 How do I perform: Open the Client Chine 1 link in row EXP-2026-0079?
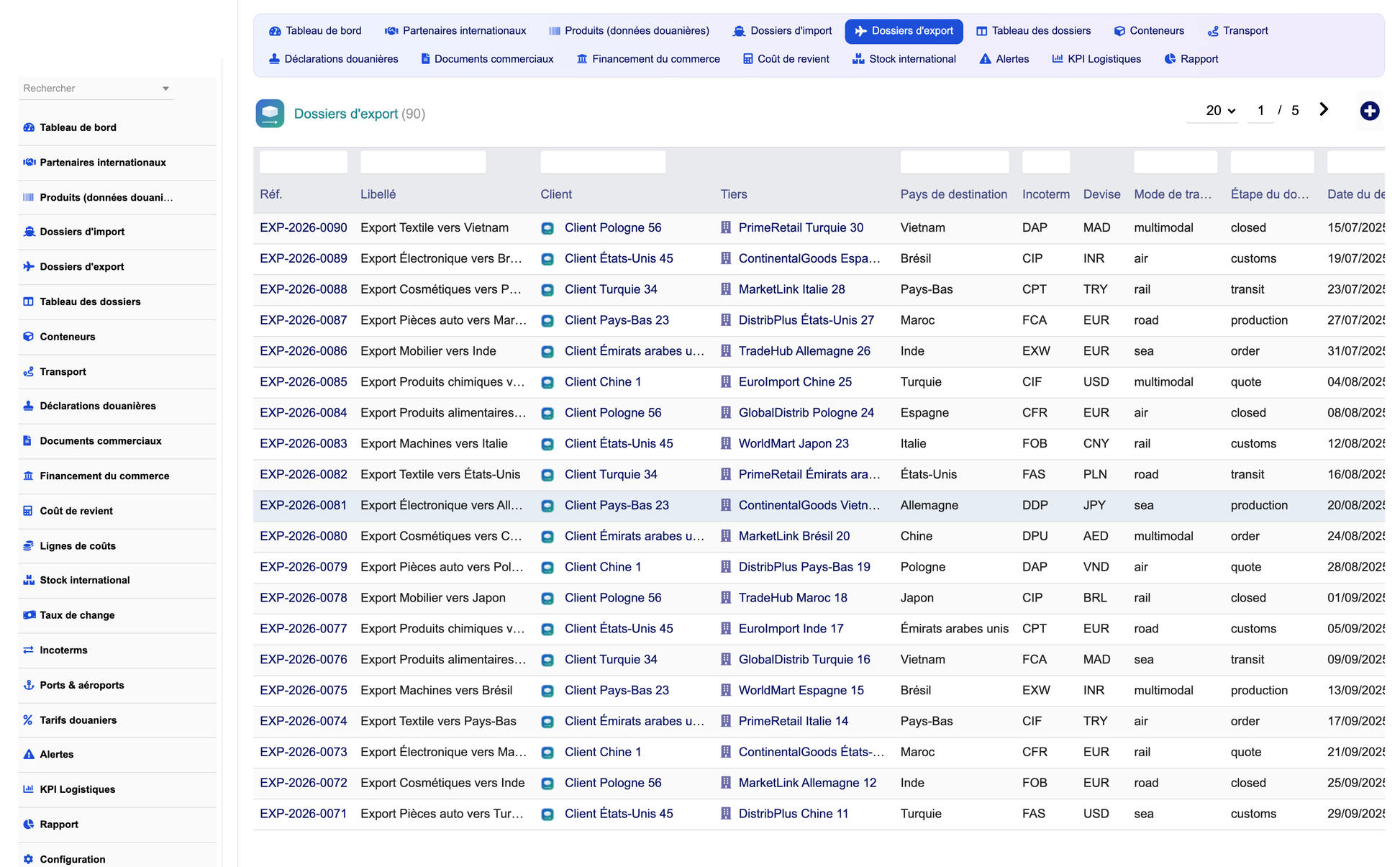pyautogui.click(x=603, y=567)
